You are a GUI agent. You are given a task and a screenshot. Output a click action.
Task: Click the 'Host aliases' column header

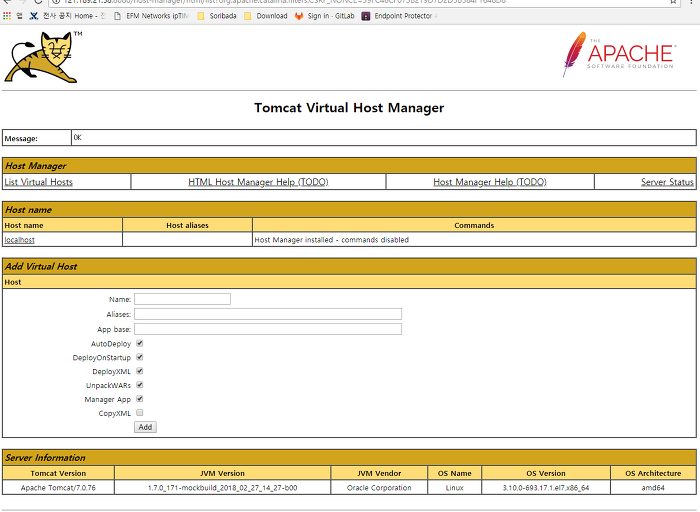[188, 225]
